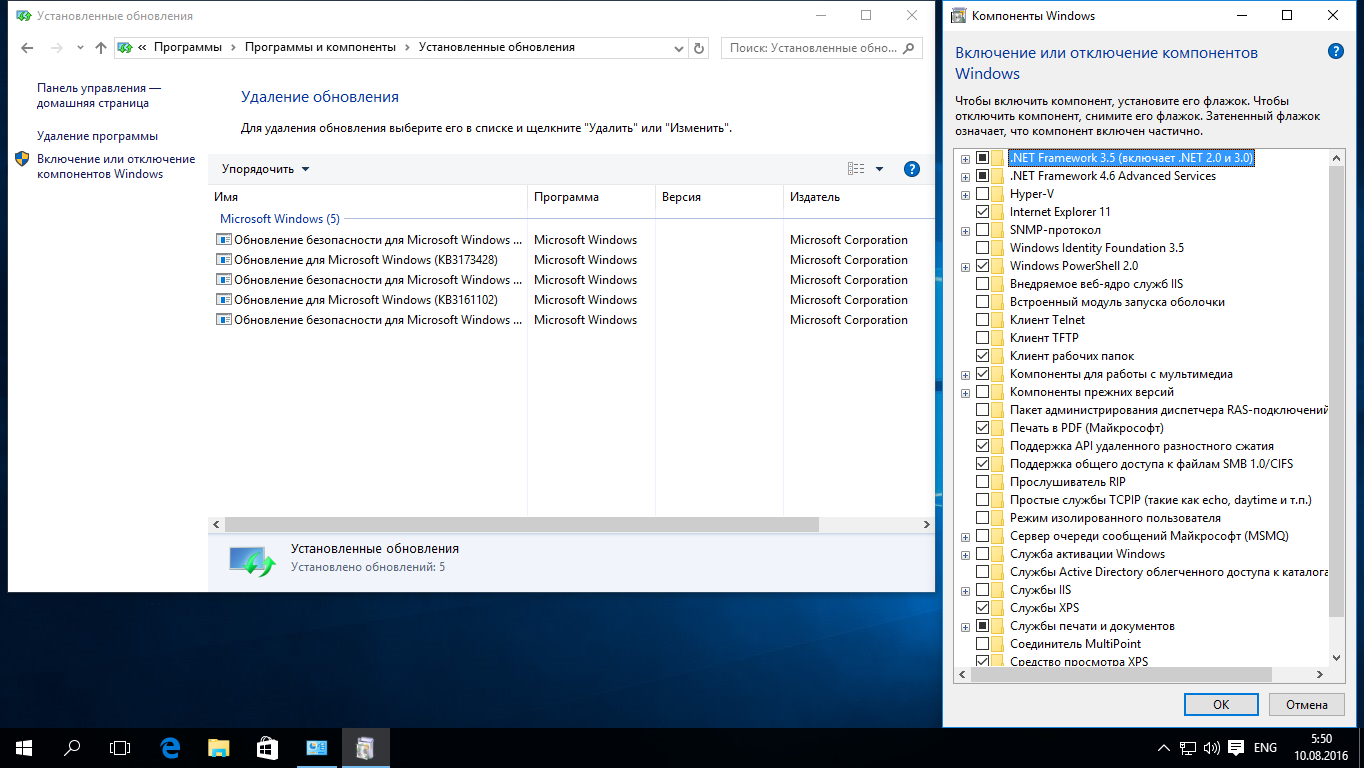The image size is (1364, 768).
Task: Enable the Клиент Telnet checkbox
Action: [982, 320]
